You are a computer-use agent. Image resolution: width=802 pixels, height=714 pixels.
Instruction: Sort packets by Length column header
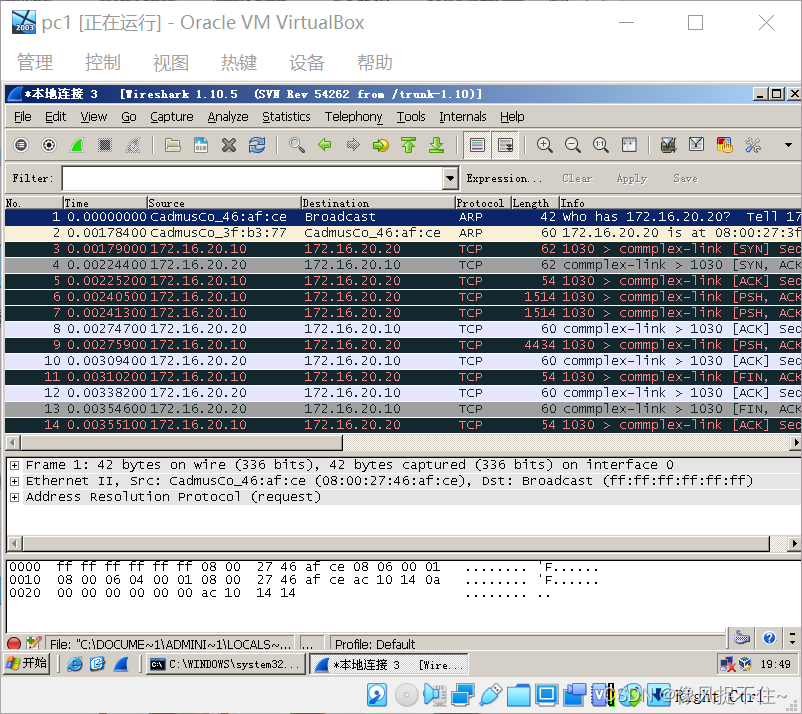(534, 203)
